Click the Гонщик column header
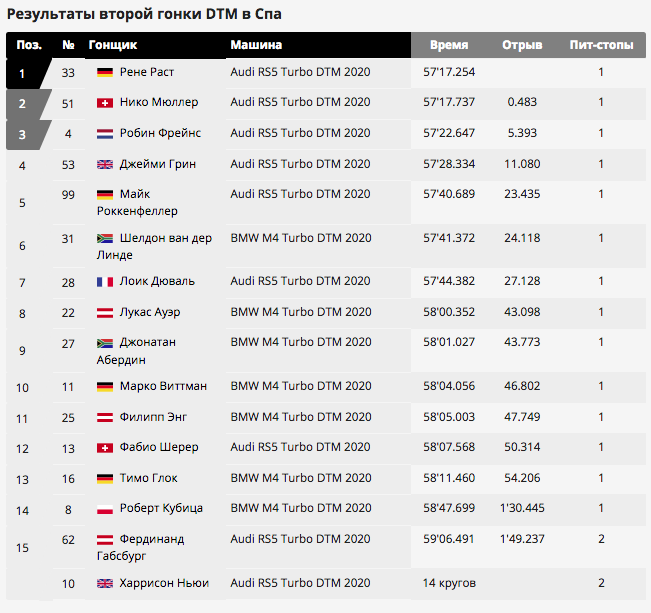This screenshot has width=651, height=613. pos(113,45)
